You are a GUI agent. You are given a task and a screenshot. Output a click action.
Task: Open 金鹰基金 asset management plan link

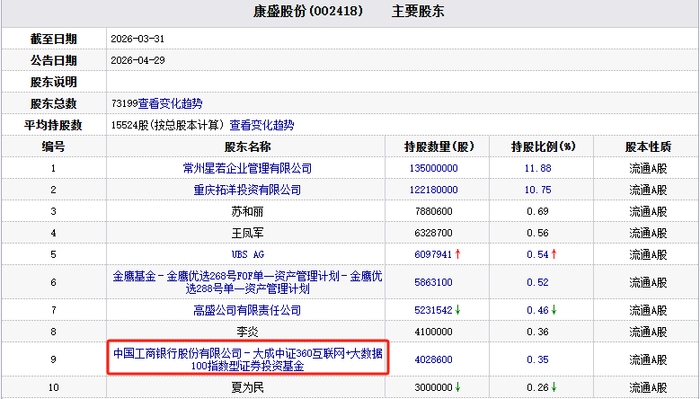tap(247, 282)
